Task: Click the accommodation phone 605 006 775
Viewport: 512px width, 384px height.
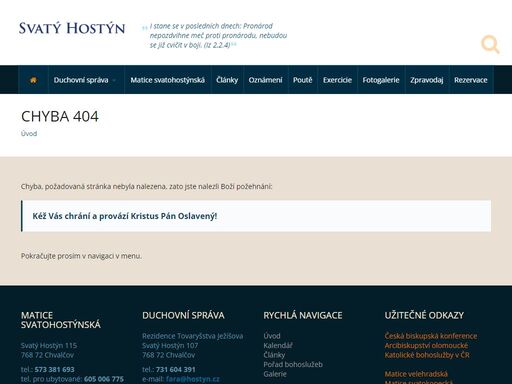Action: tap(104, 379)
